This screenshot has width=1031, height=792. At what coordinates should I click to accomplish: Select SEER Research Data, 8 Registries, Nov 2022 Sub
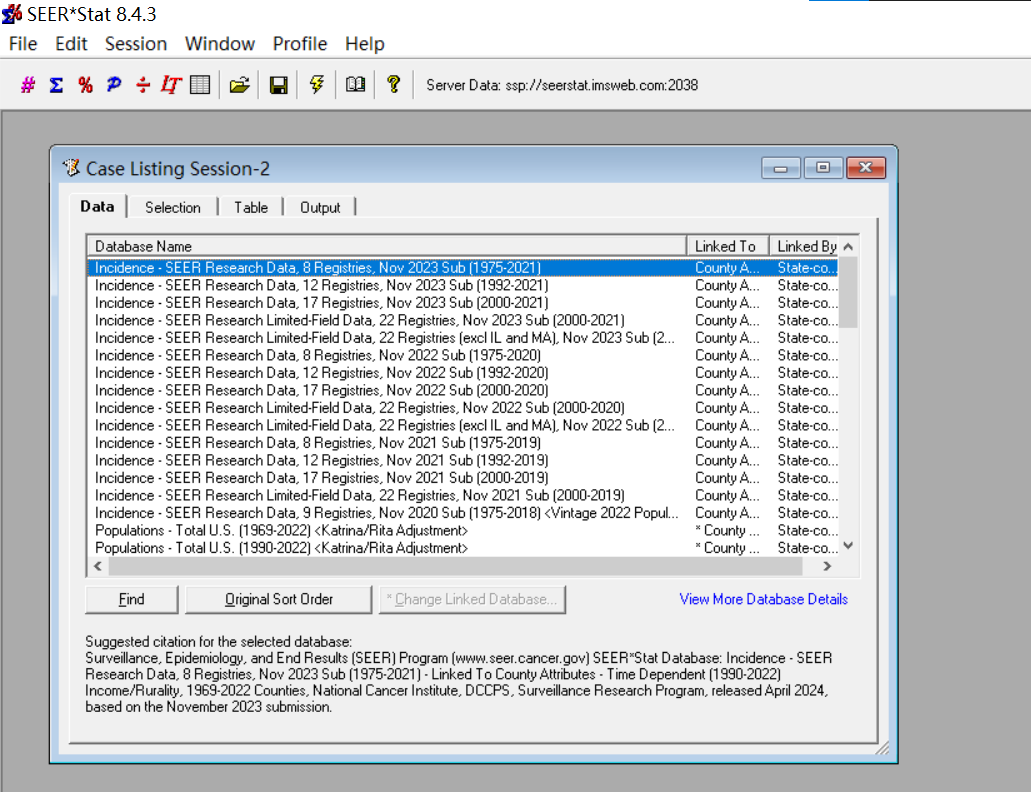pos(463,356)
